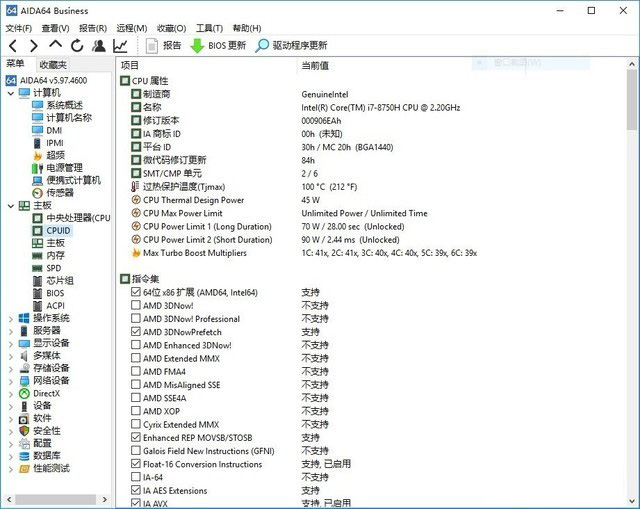Expand the 网络设备 tree node
640x509 pixels.
click(x=11, y=381)
